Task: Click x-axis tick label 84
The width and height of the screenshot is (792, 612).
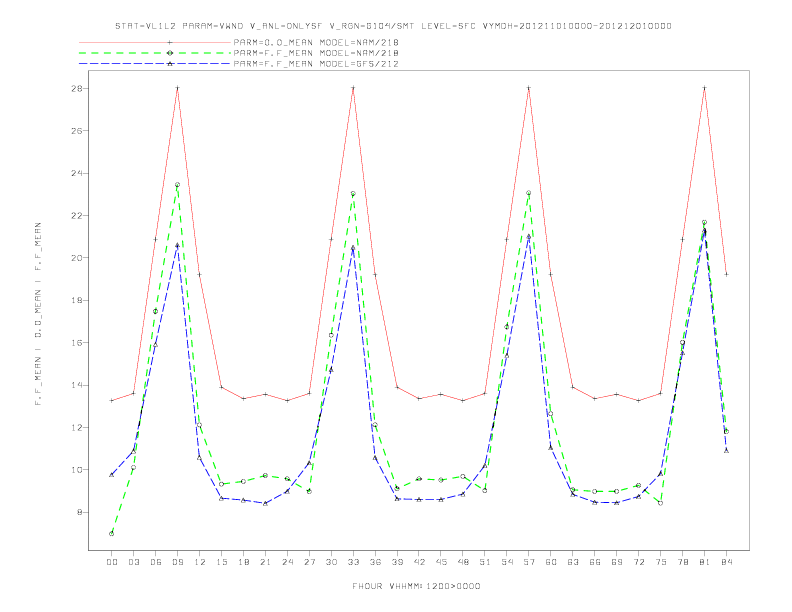Action: 727,562
